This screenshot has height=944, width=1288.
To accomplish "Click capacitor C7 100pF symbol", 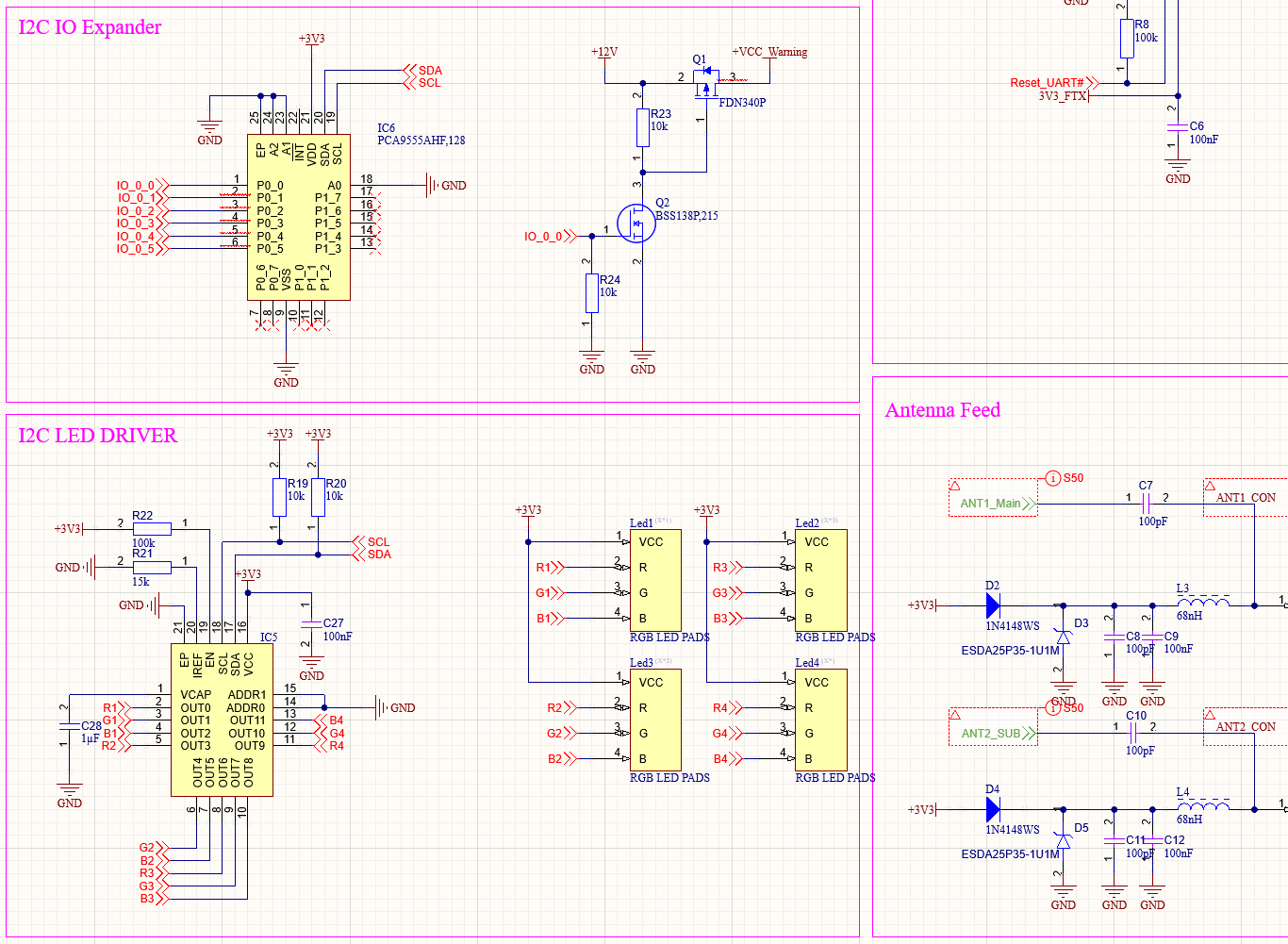I will tap(1146, 504).
